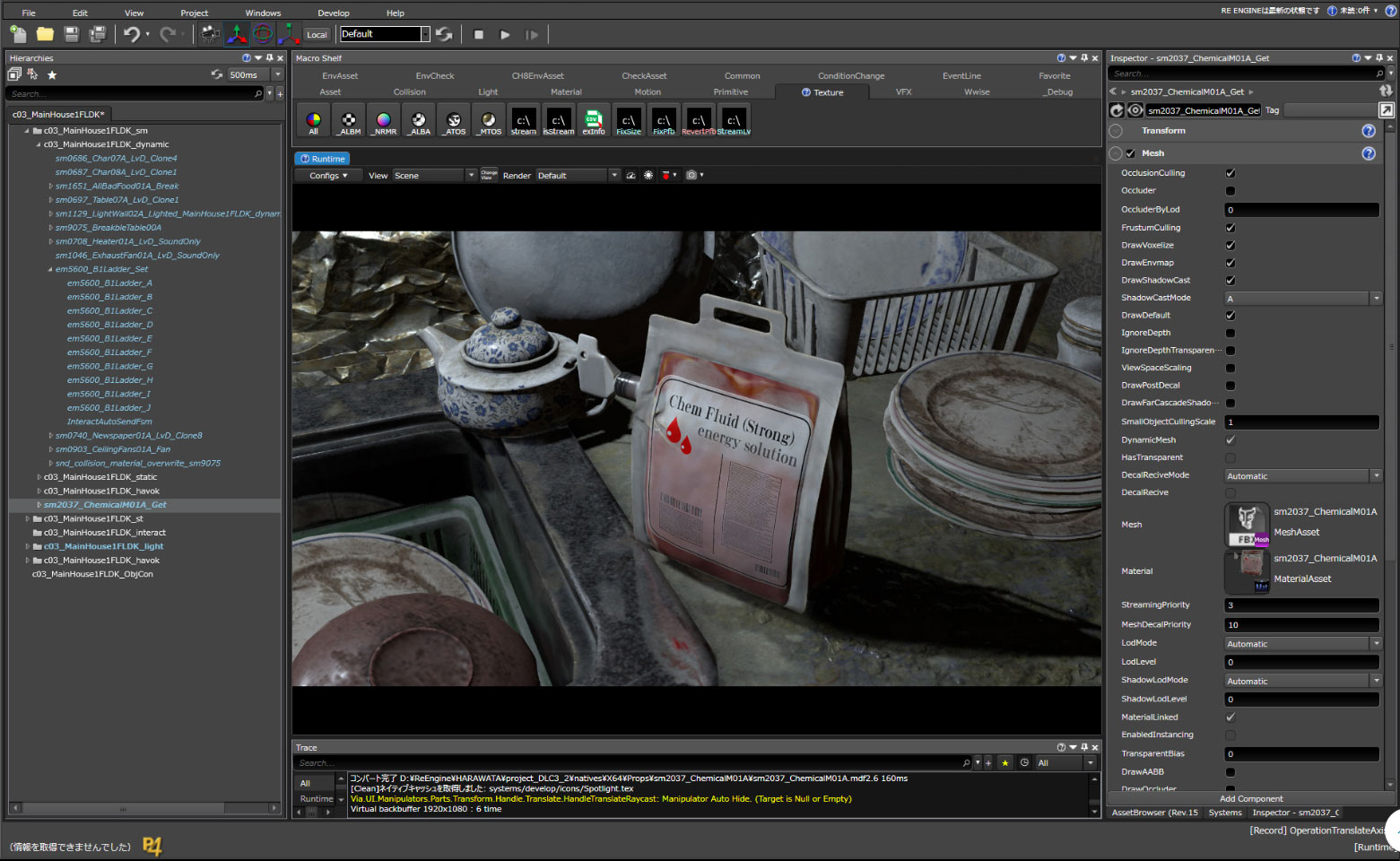Enable the Occluder checkbox

(x=1230, y=191)
